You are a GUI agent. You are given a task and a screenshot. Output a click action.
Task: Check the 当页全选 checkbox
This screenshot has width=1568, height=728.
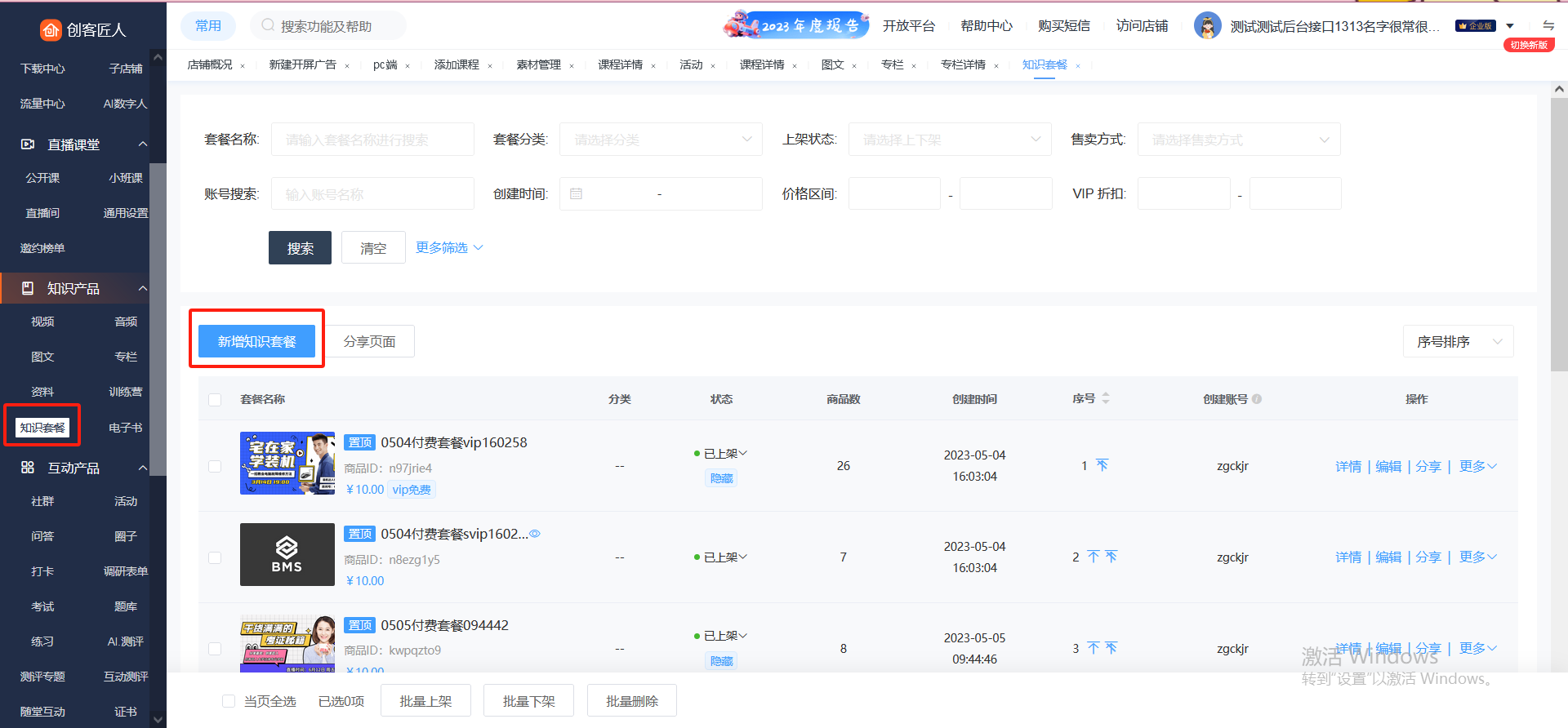(x=229, y=701)
